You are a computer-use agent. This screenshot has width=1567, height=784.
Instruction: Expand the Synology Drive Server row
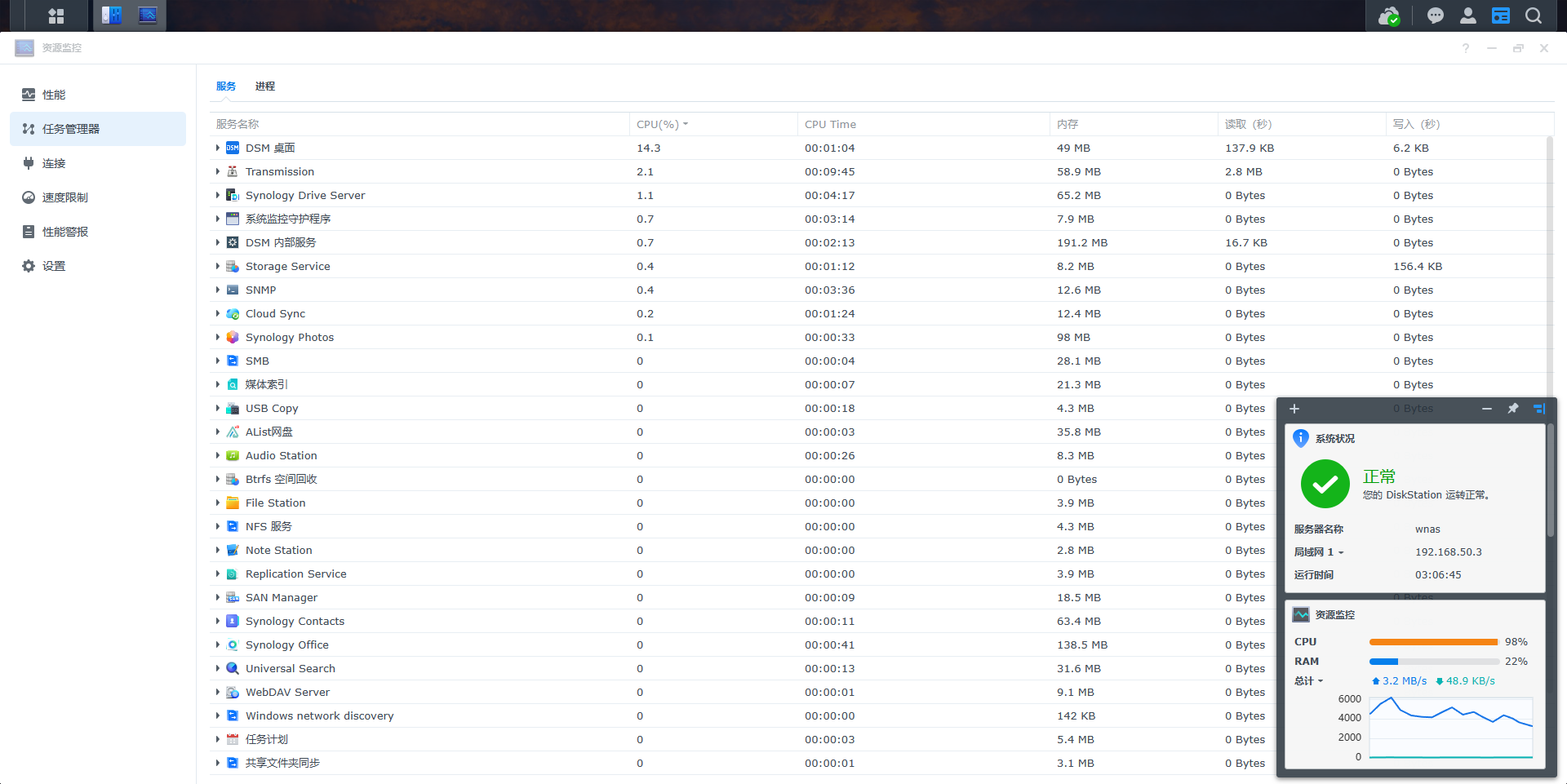click(x=218, y=195)
